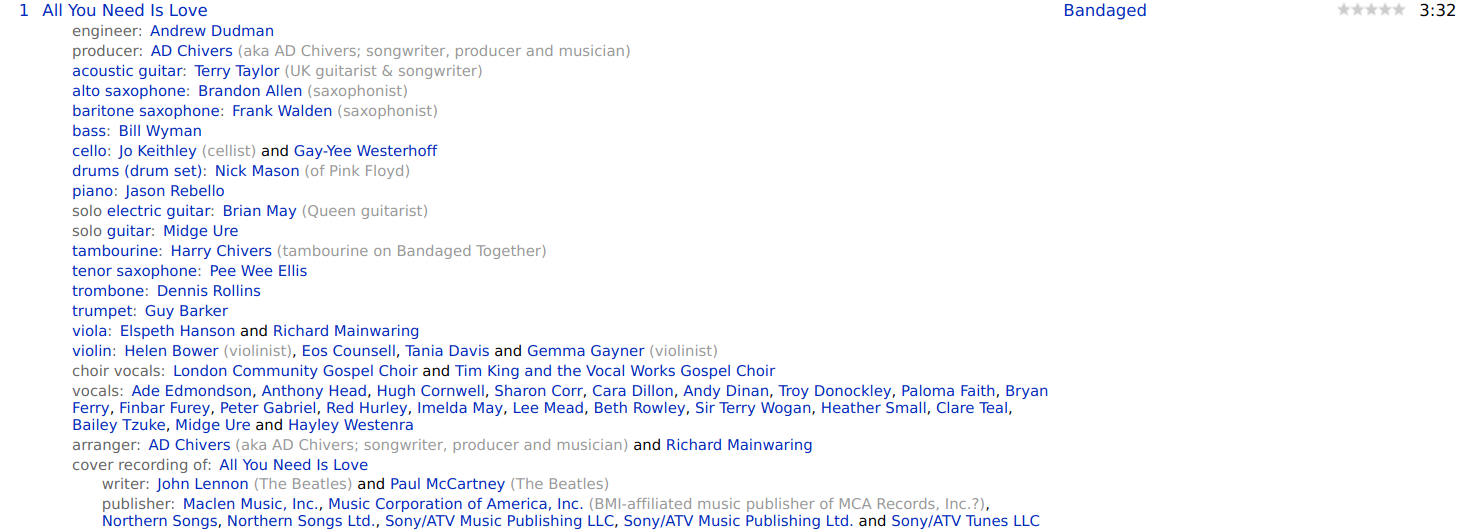Screen dimensions: 1475x532
Task: Open the John Lennon writer link
Action: [203, 484]
